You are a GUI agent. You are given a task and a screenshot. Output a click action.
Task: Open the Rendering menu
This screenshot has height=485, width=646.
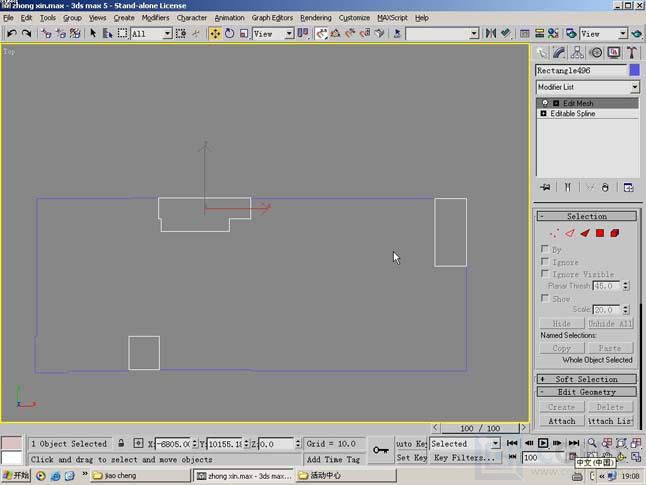click(x=316, y=18)
